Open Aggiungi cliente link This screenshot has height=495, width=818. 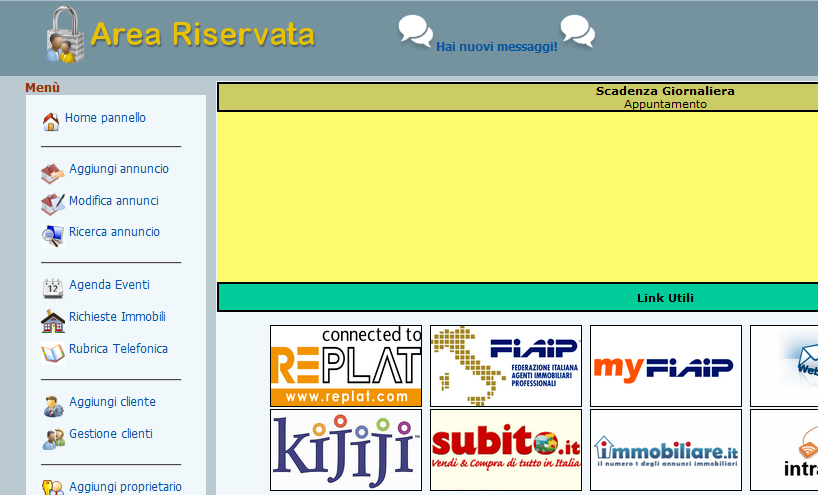(x=113, y=402)
